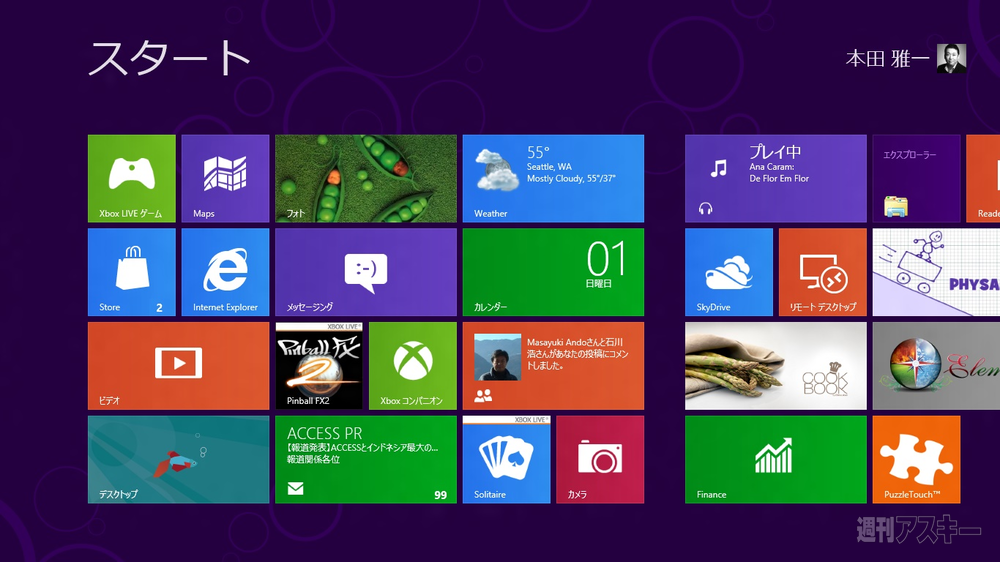Open the Physamajig game tile
1000x562 pixels.
point(936,272)
